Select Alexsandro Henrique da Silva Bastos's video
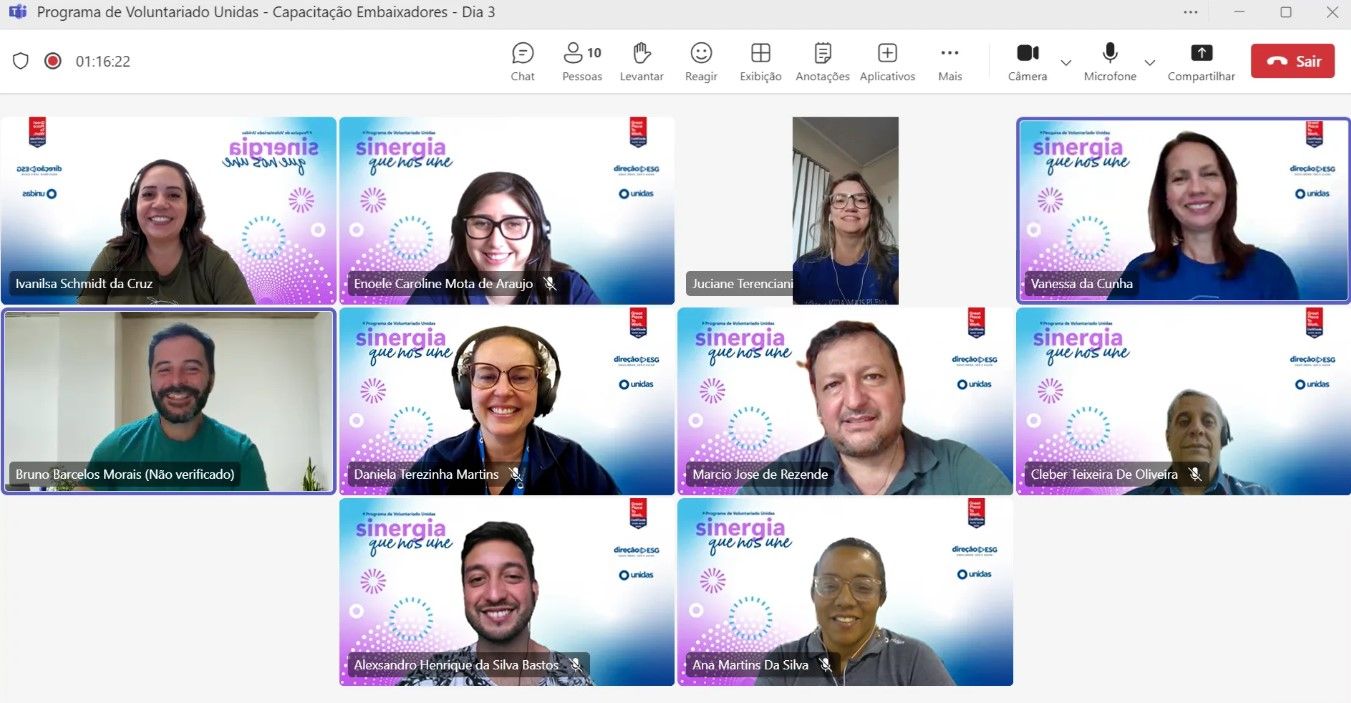This screenshot has width=1351, height=703. pos(507,592)
